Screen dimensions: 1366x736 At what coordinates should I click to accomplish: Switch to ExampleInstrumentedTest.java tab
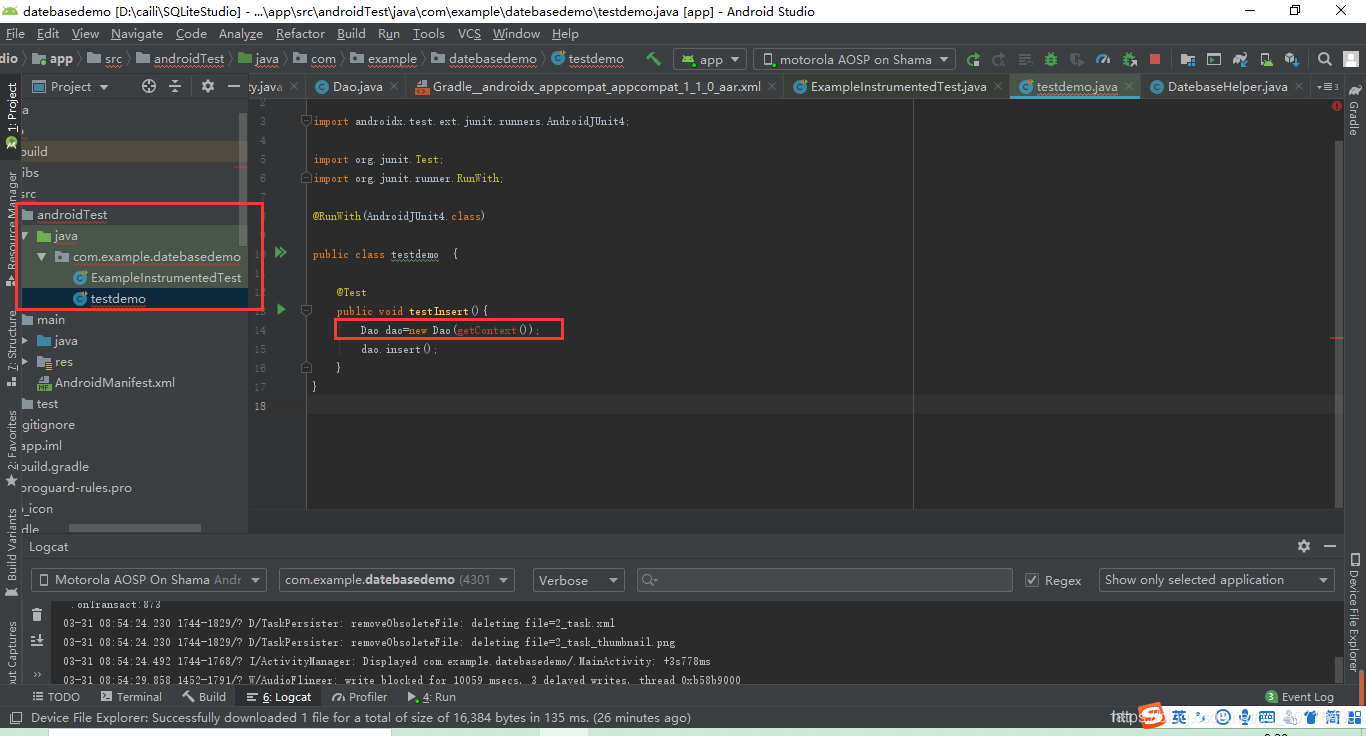898,87
